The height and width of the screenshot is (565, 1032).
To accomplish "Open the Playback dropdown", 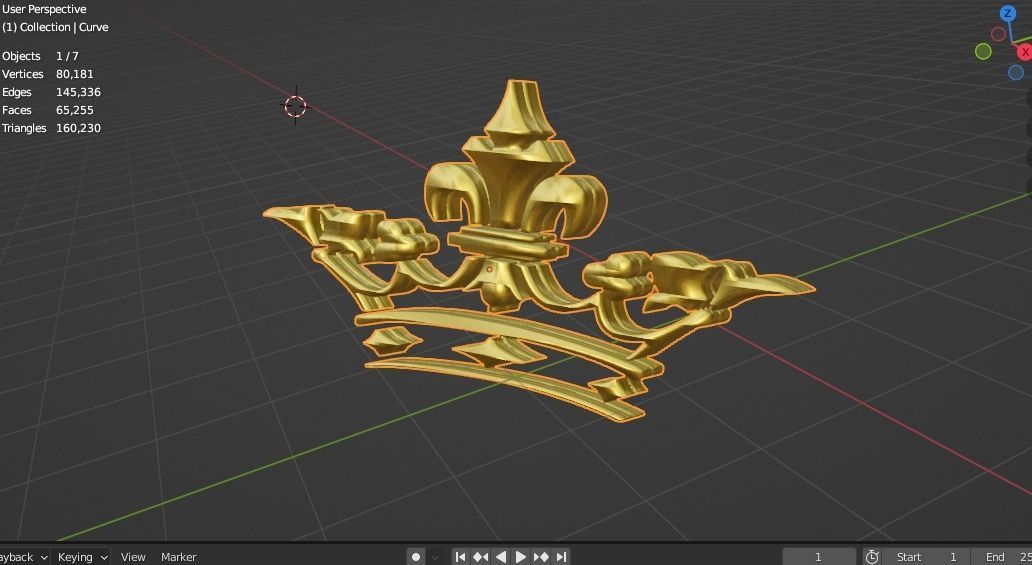I will click(x=24, y=557).
